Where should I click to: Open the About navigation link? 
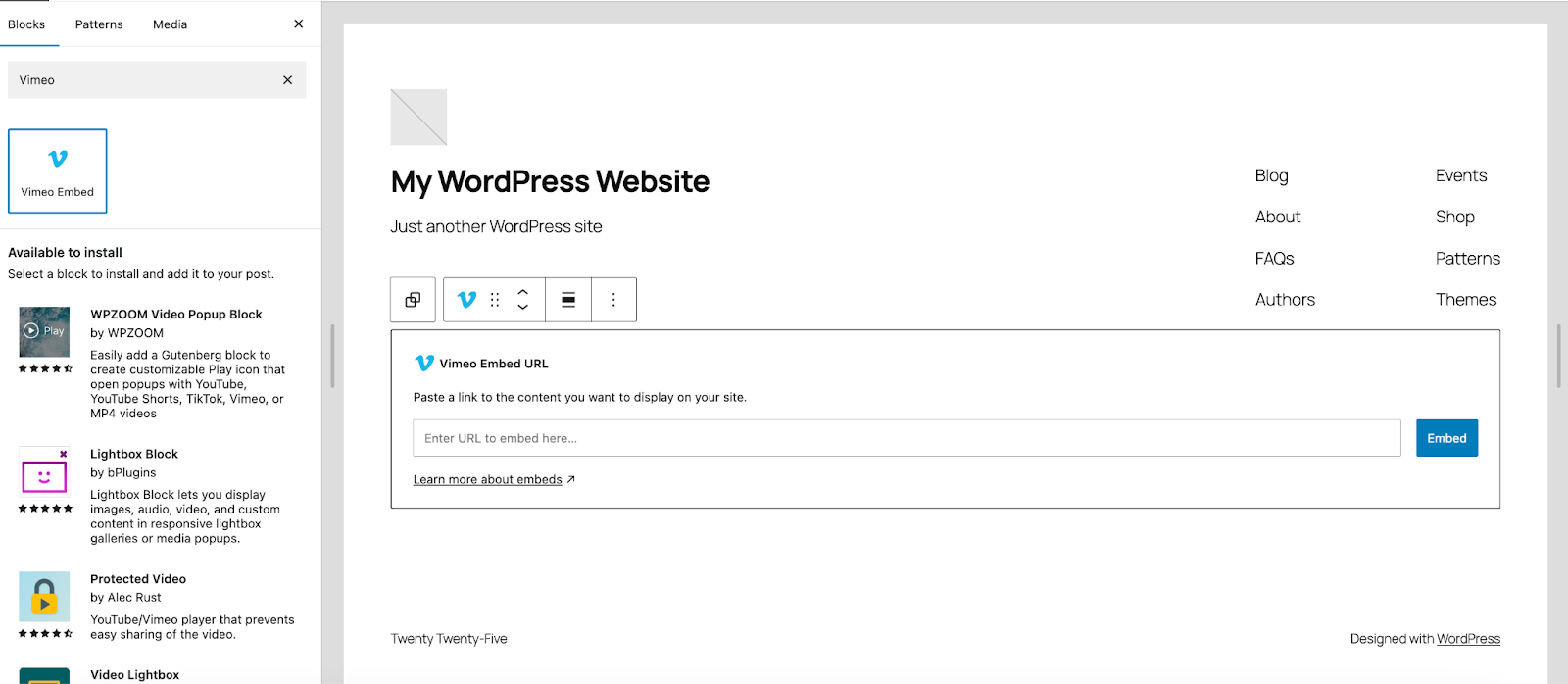click(1278, 217)
